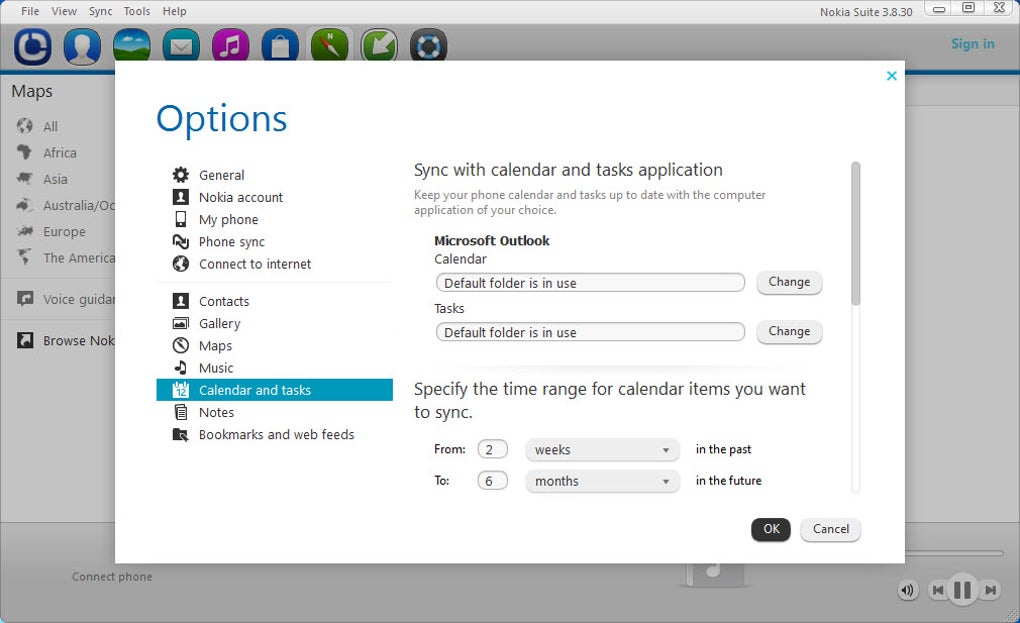This screenshot has height=623, width=1020.
Task: Click the volume speaker button
Action: (907, 590)
